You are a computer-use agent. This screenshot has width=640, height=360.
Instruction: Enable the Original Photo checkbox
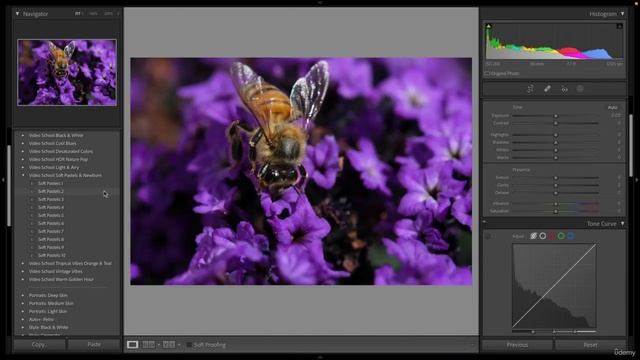click(x=487, y=73)
